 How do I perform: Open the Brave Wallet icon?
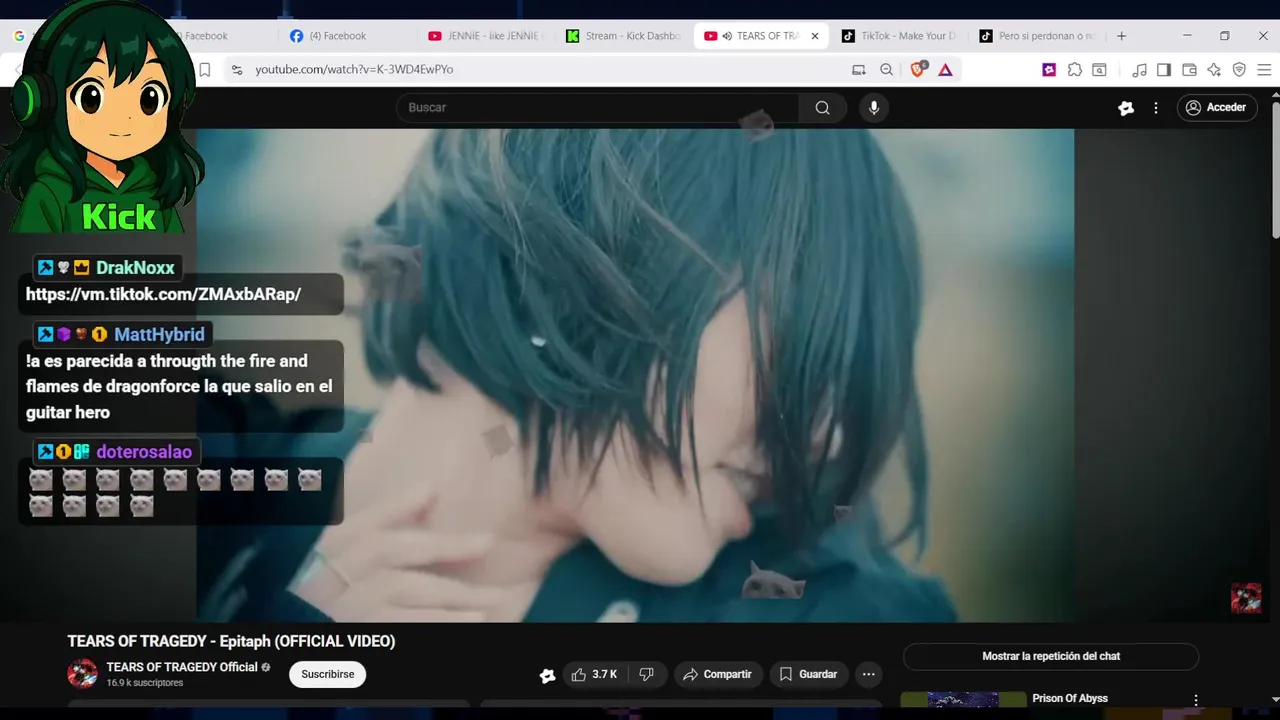1189,69
